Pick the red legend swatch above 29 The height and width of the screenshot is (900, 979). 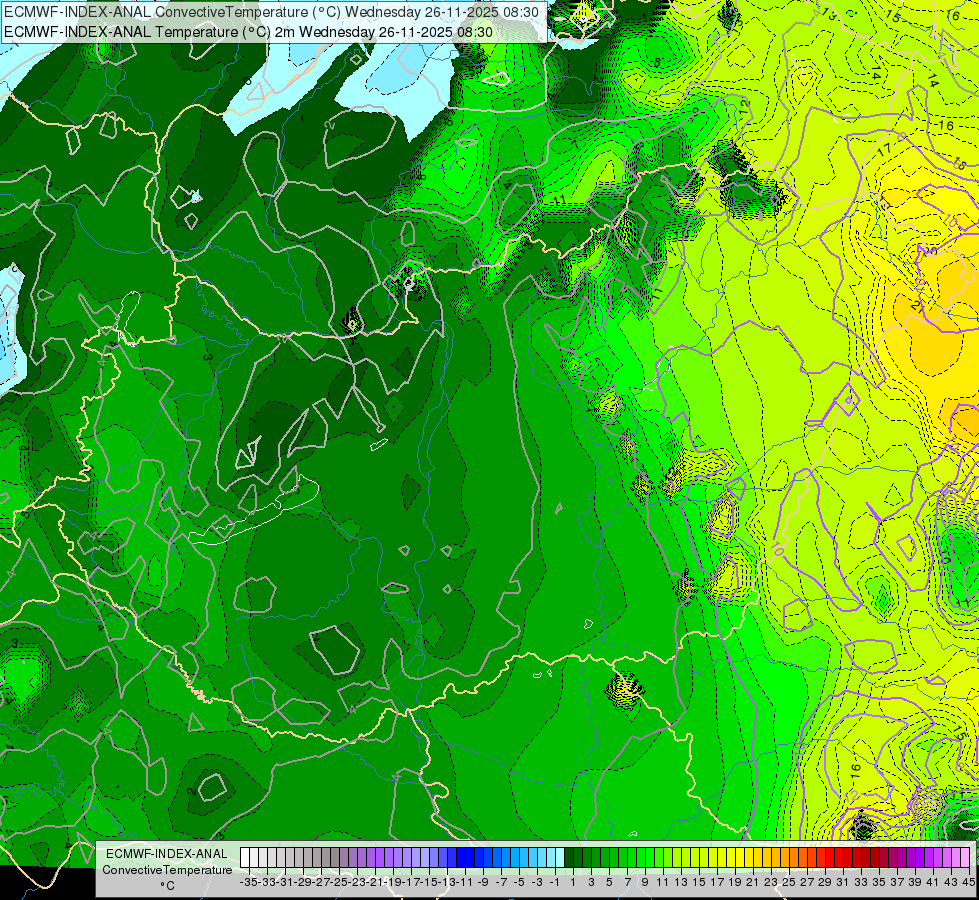click(822, 857)
